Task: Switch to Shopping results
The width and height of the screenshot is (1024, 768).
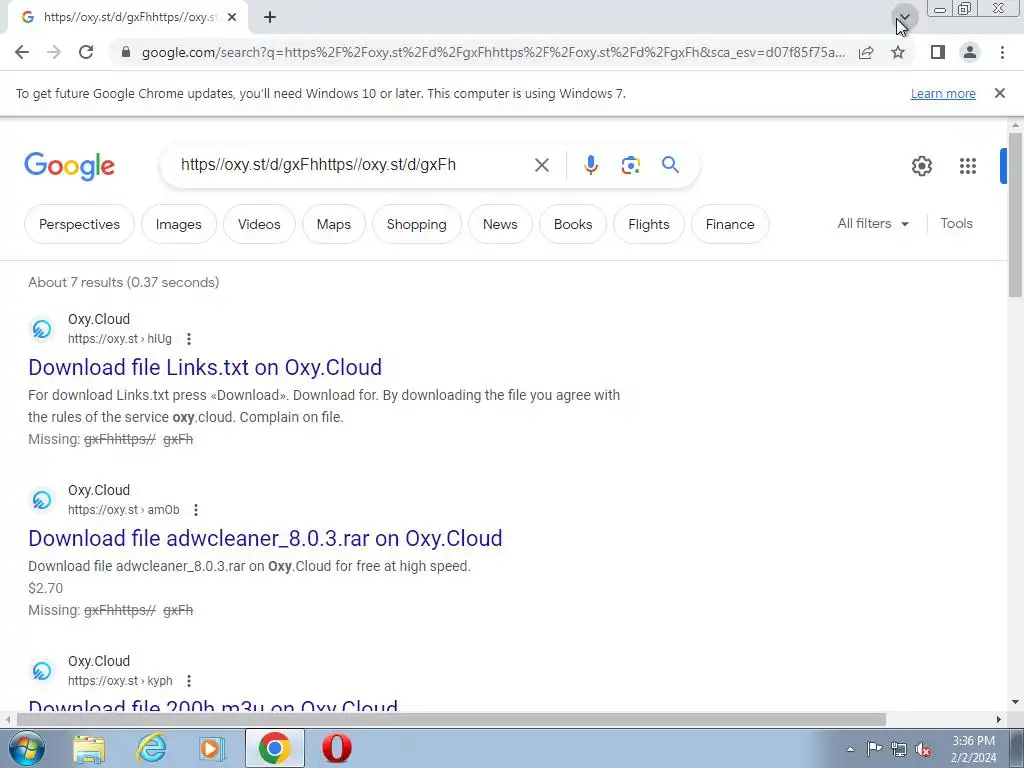Action: tap(417, 224)
